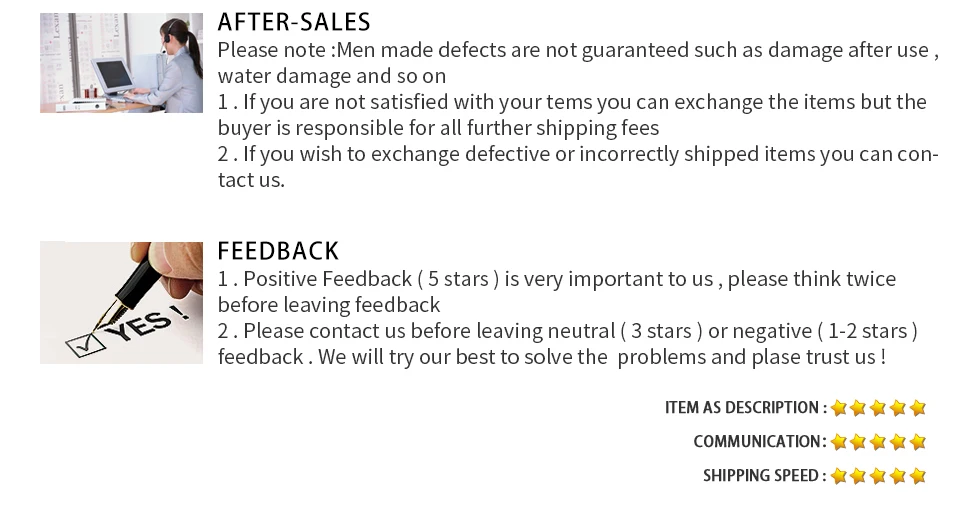Click the ITEM AS DESCRIPTION label
Image resolution: width=960 pixels, height=526 pixels.
(746, 408)
